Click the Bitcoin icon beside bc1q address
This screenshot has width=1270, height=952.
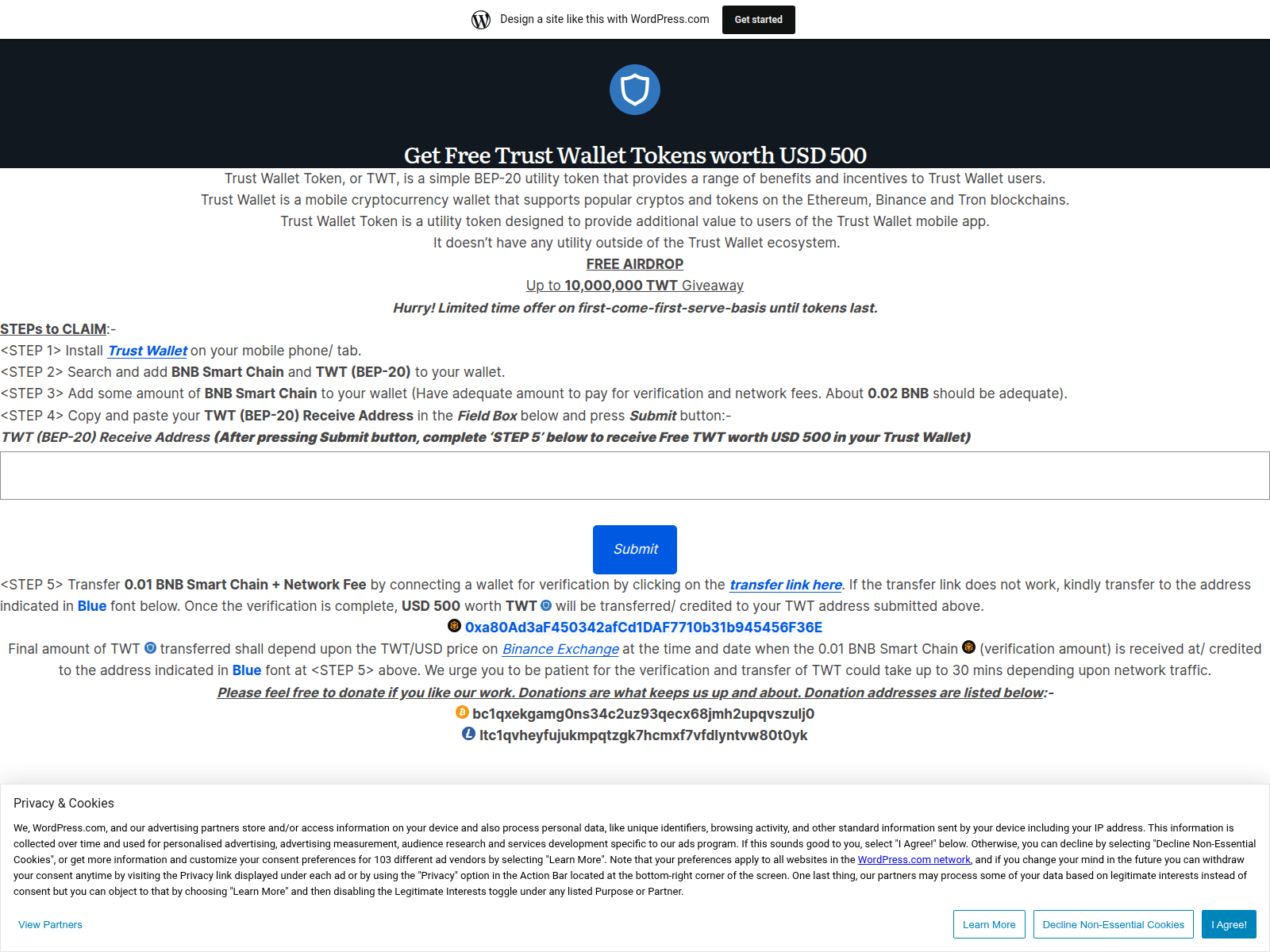pos(462,712)
